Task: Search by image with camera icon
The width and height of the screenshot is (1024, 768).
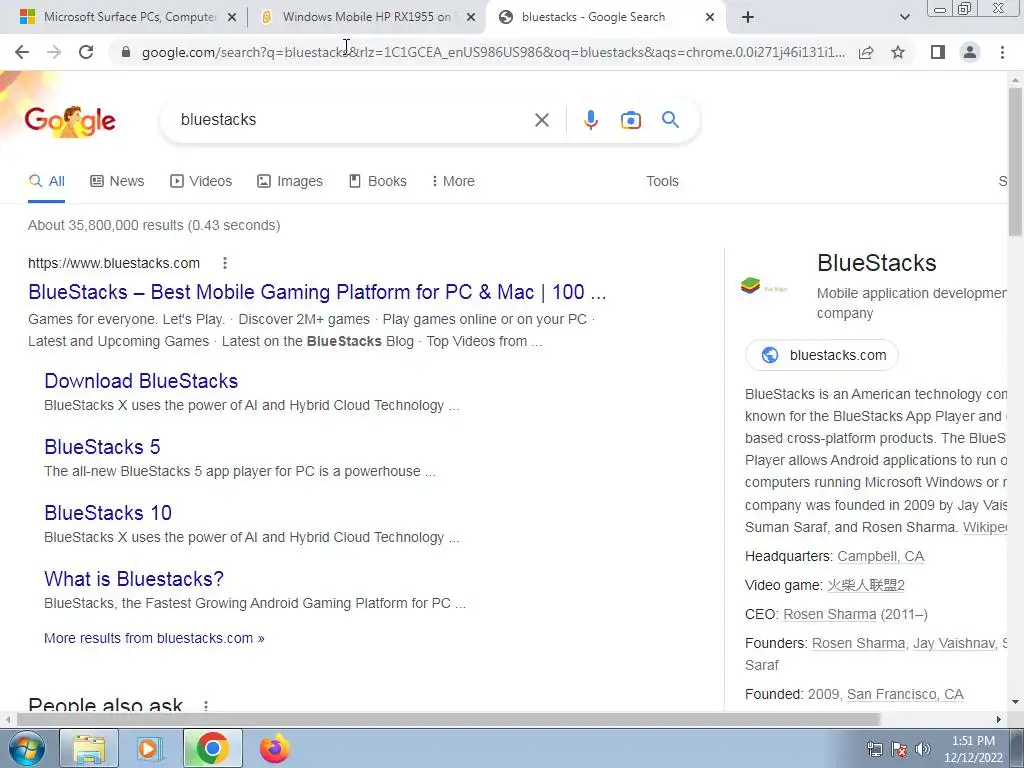Action: [630, 120]
